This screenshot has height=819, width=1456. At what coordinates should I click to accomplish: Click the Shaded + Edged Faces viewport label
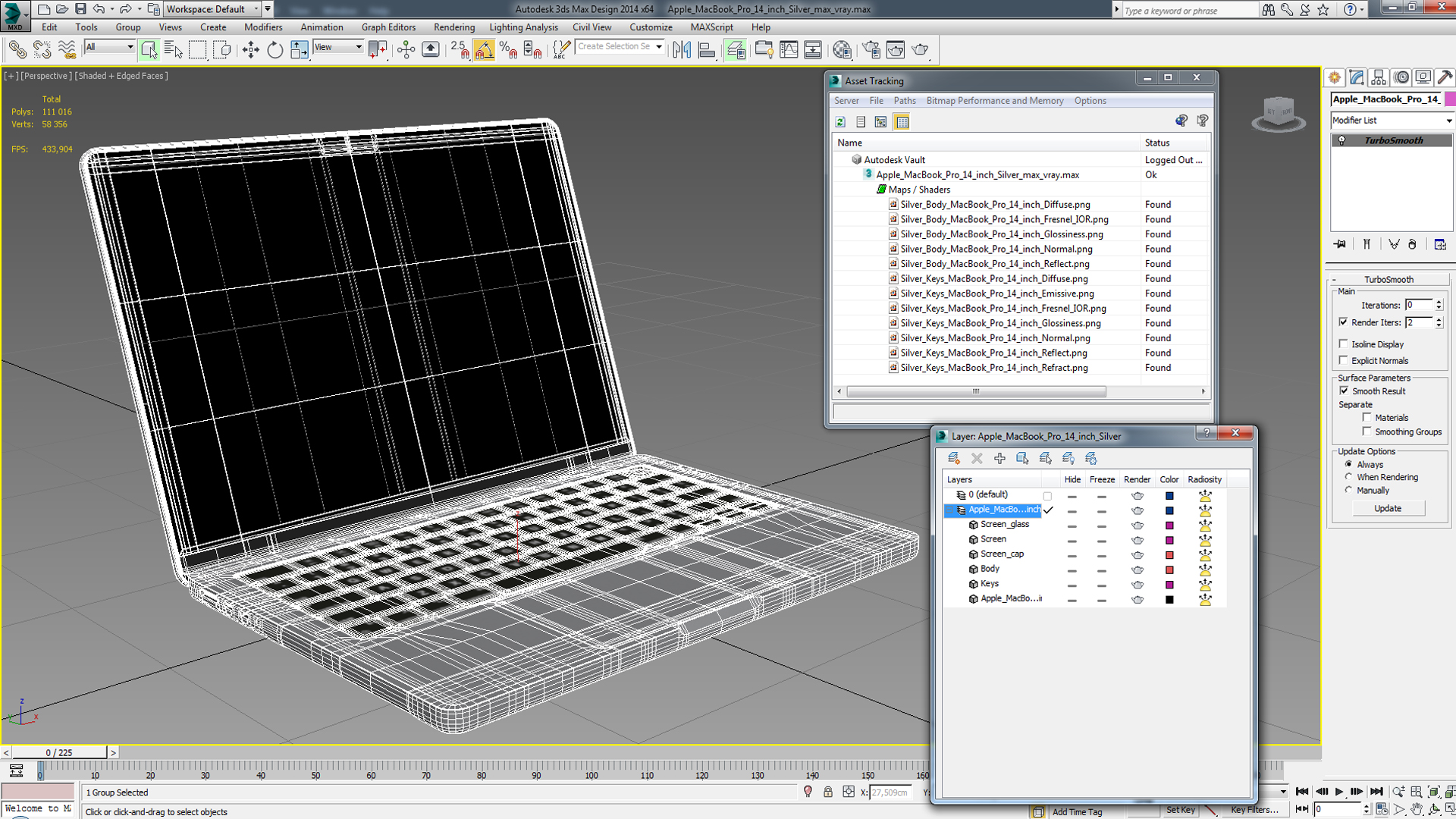pos(121,76)
